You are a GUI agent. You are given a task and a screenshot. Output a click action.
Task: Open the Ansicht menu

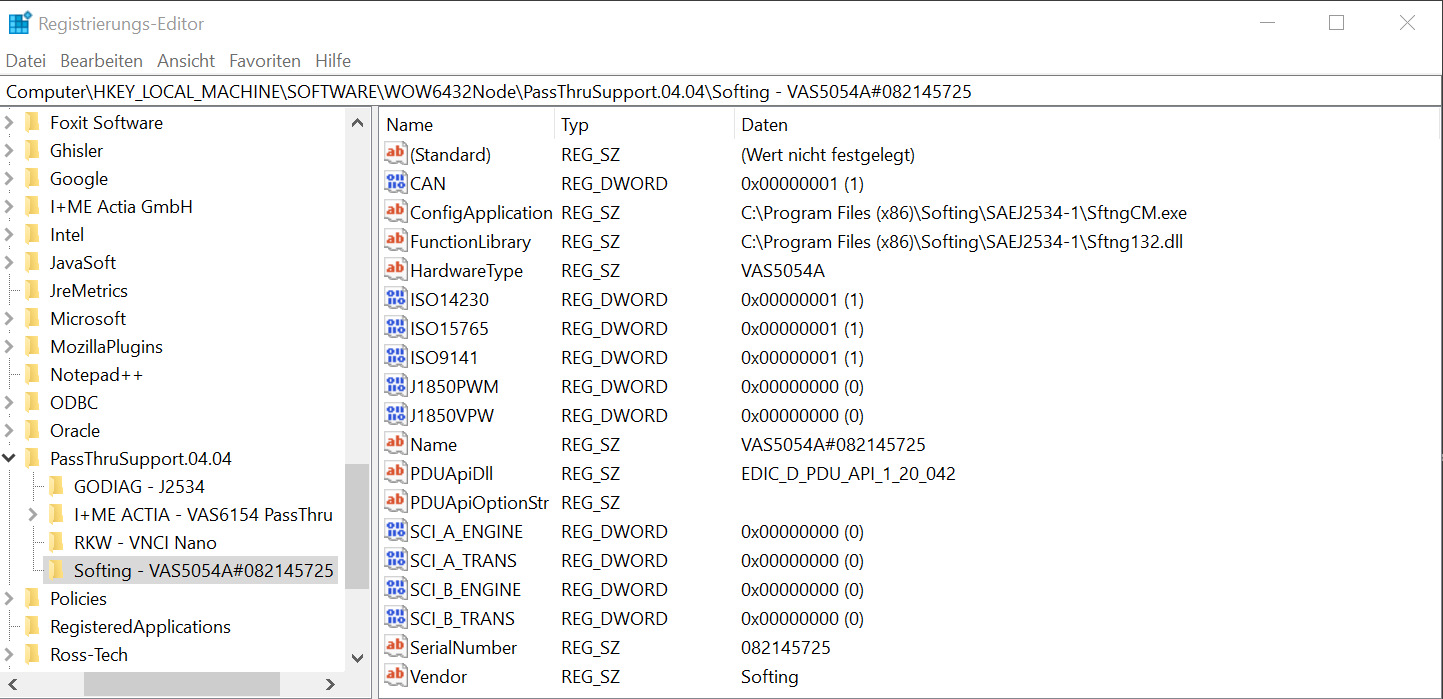[x=186, y=61]
